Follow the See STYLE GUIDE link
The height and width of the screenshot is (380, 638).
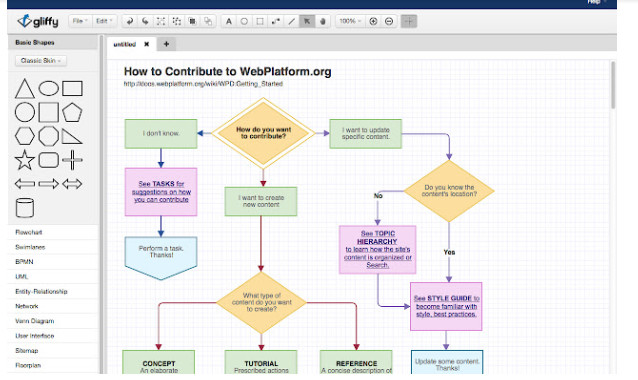tap(446, 306)
